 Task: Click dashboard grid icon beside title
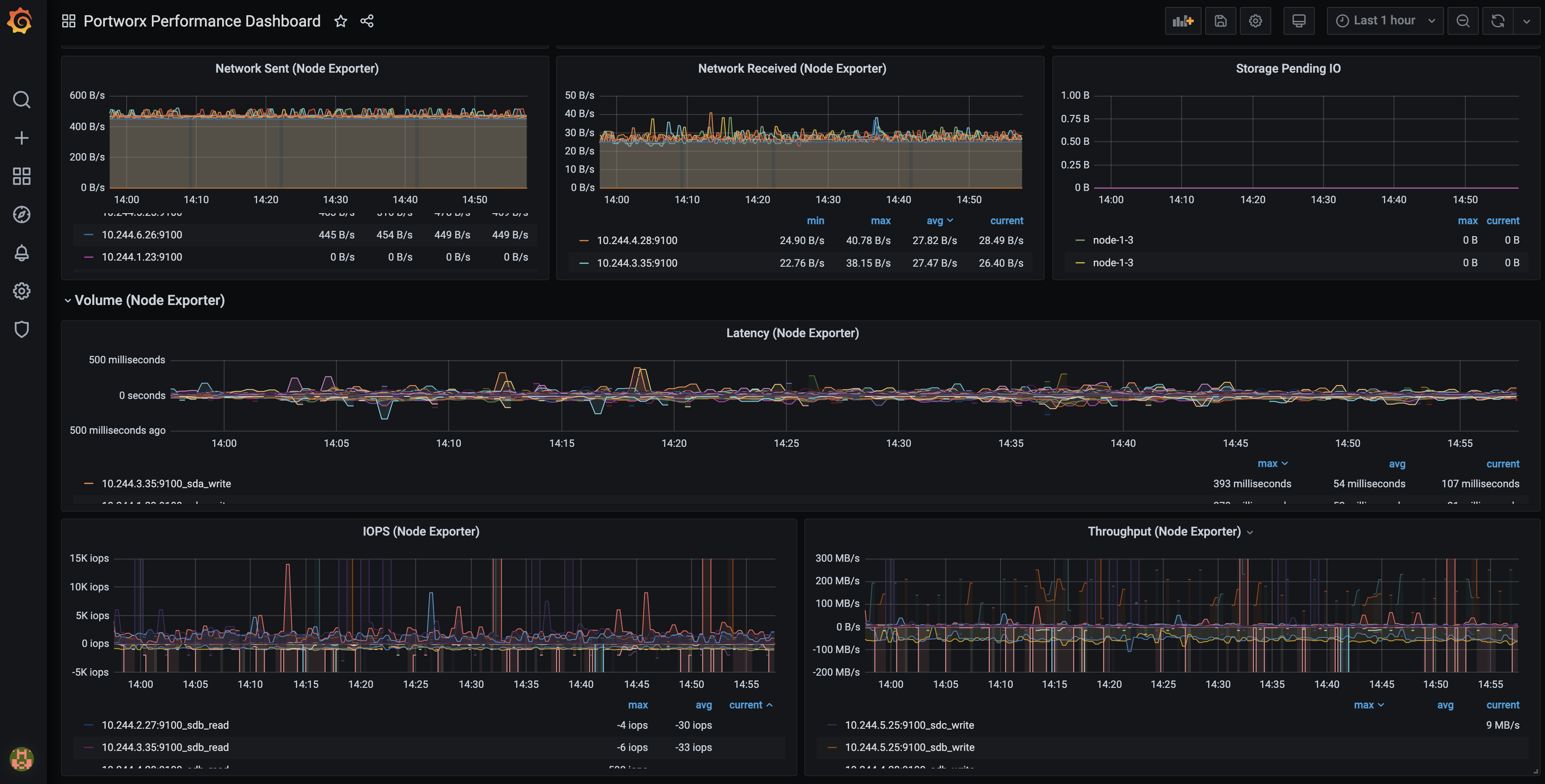click(69, 21)
